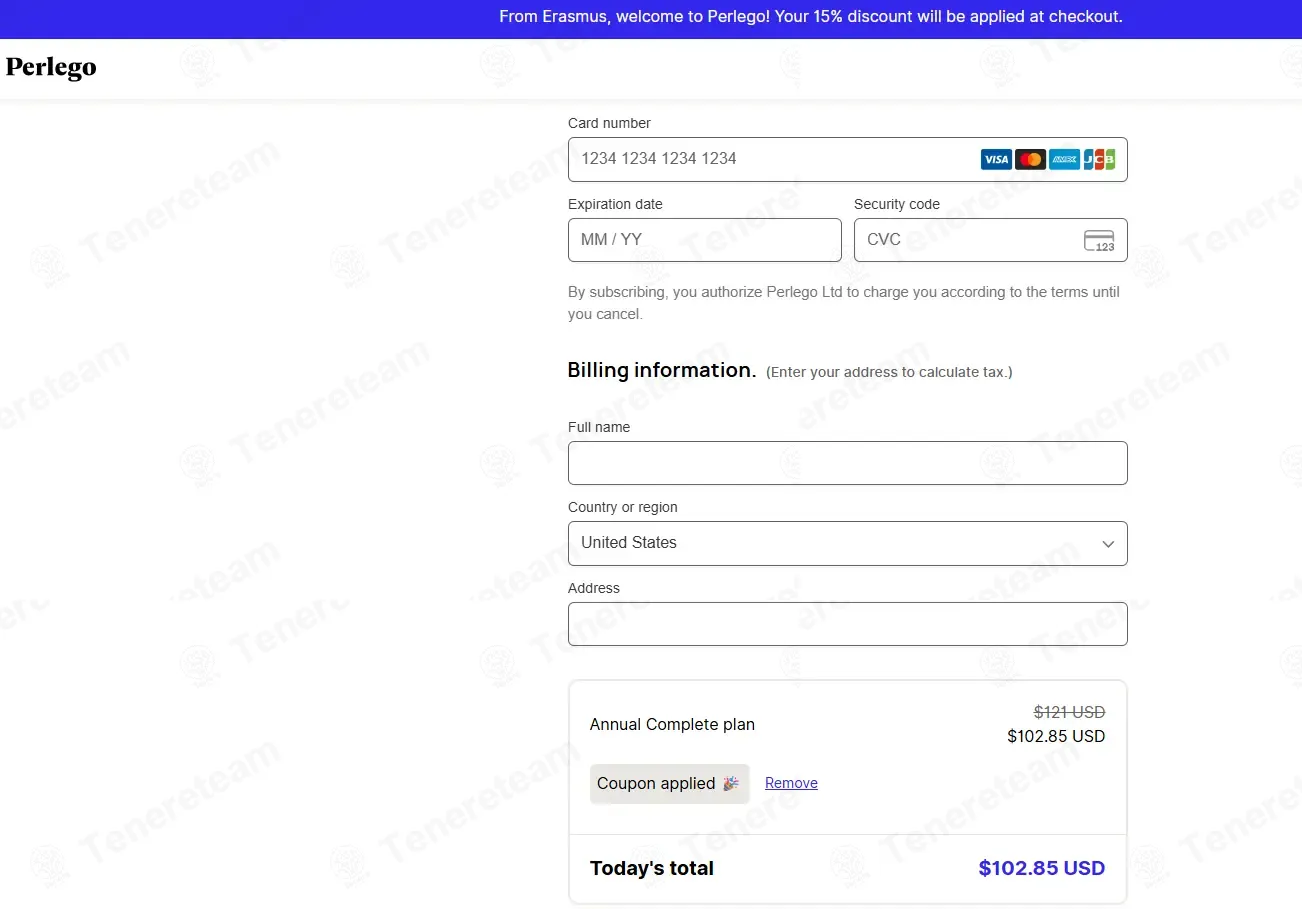Image resolution: width=1302 pixels, height=909 pixels.
Task: Click the Mastercard icon
Action: pos(1030,159)
